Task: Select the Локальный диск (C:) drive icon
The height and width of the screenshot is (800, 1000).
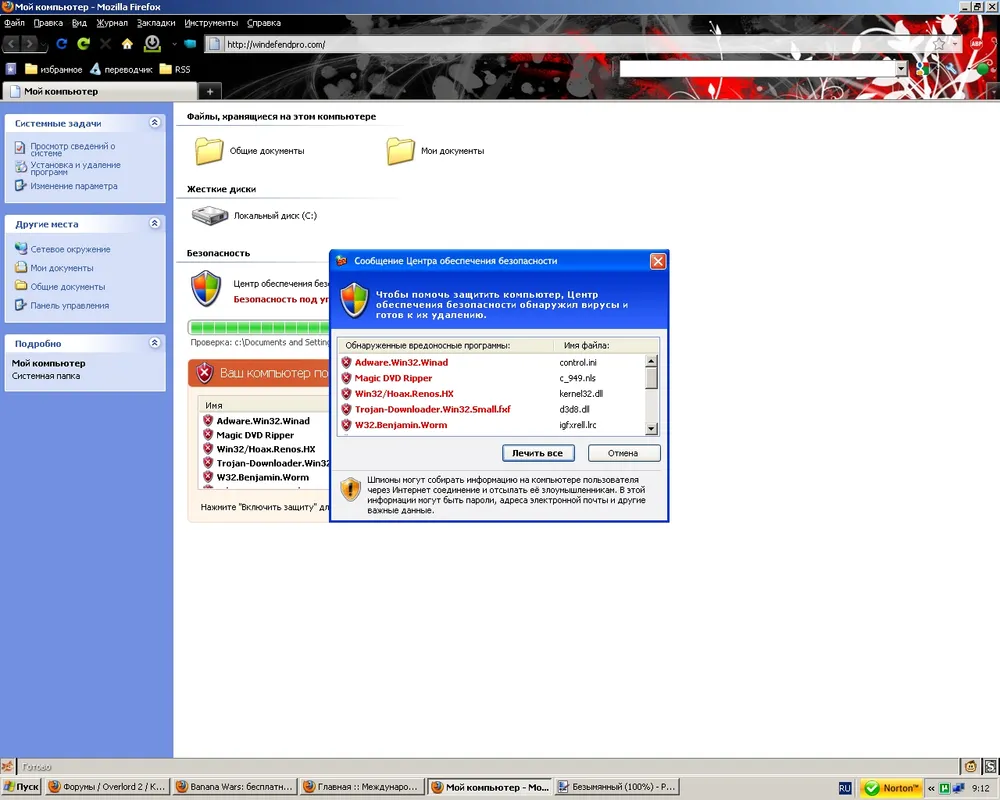Action: tap(210, 215)
